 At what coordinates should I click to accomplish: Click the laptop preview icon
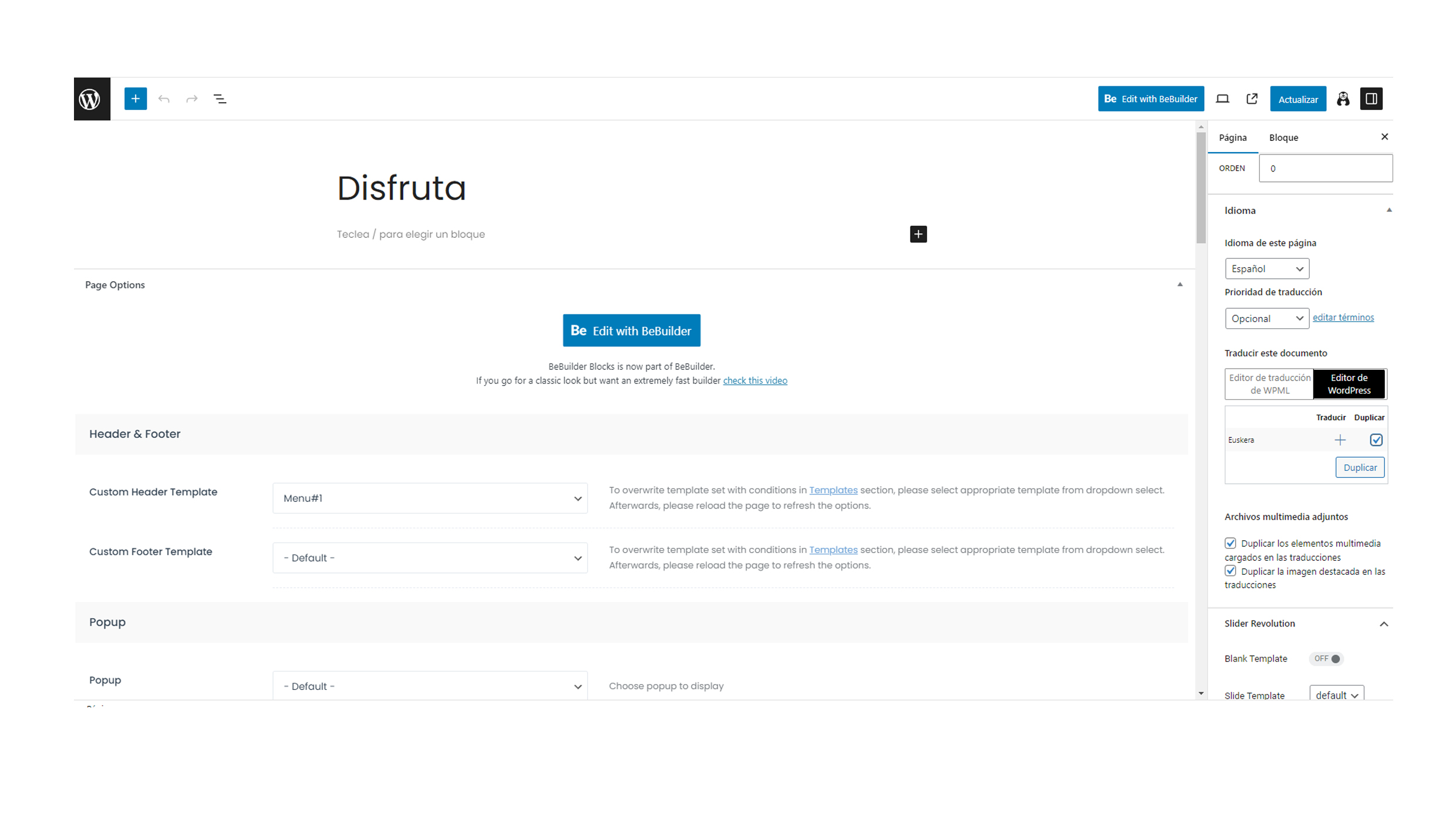[x=1222, y=99]
